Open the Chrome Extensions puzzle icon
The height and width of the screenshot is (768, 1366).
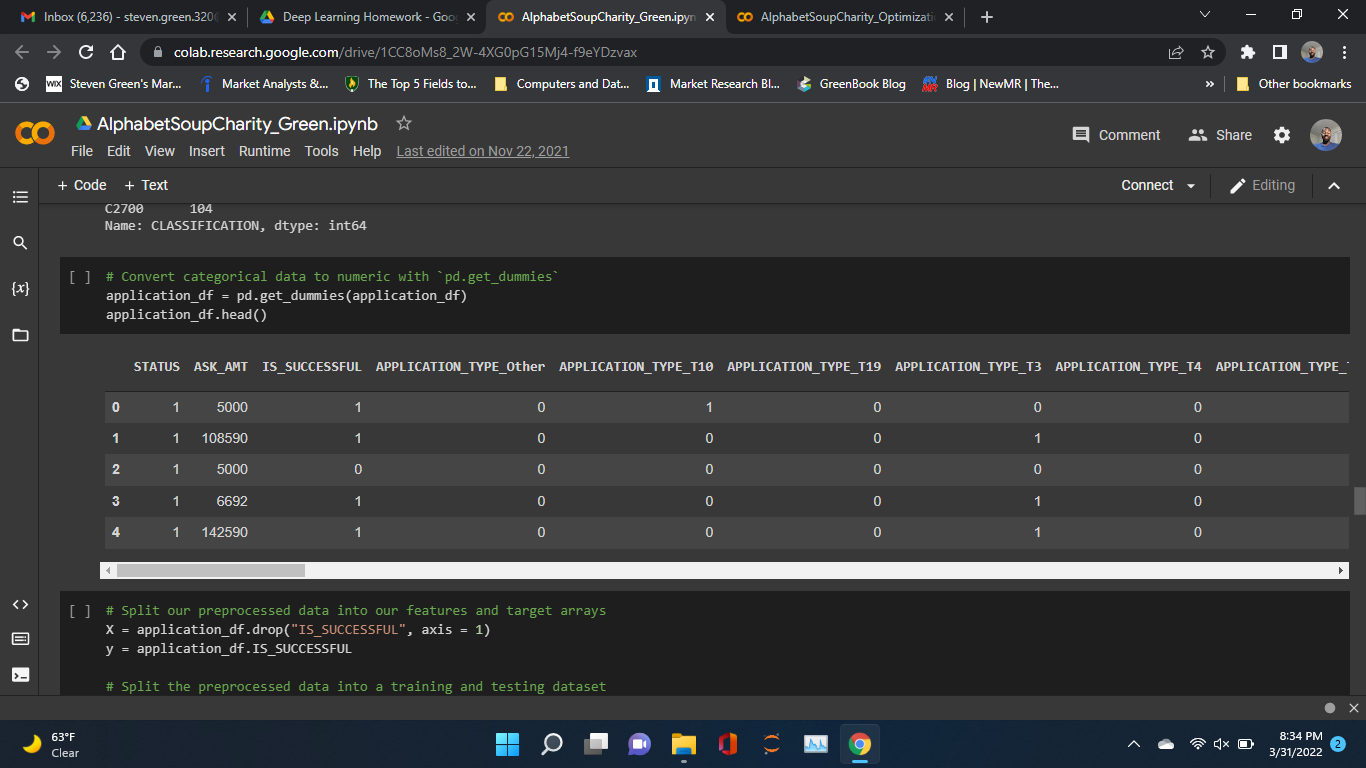click(1247, 52)
